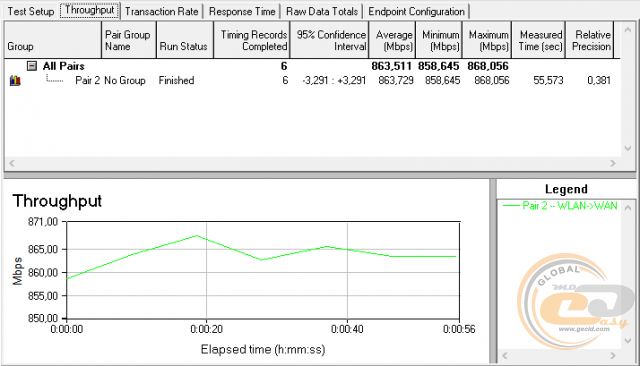Collapse the All Pairs group
The height and width of the screenshot is (366, 640).
(32, 66)
